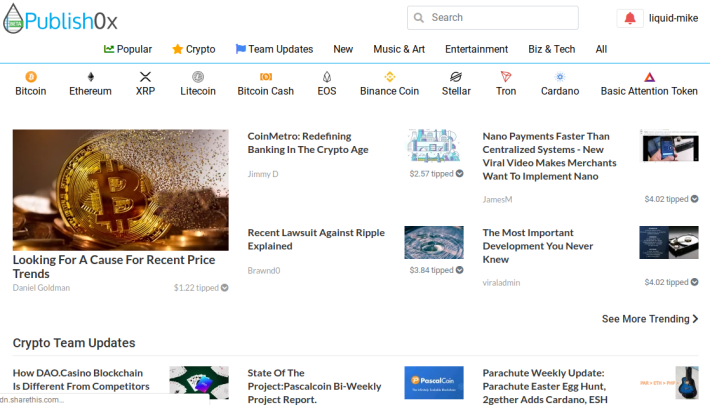Switch to the Popular tab
The width and height of the screenshot is (710, 405).
(x=128, y=49)
